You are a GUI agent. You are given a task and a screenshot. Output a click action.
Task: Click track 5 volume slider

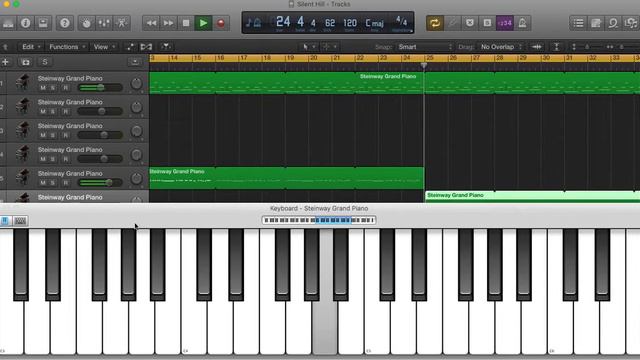(x=100, y=183)
